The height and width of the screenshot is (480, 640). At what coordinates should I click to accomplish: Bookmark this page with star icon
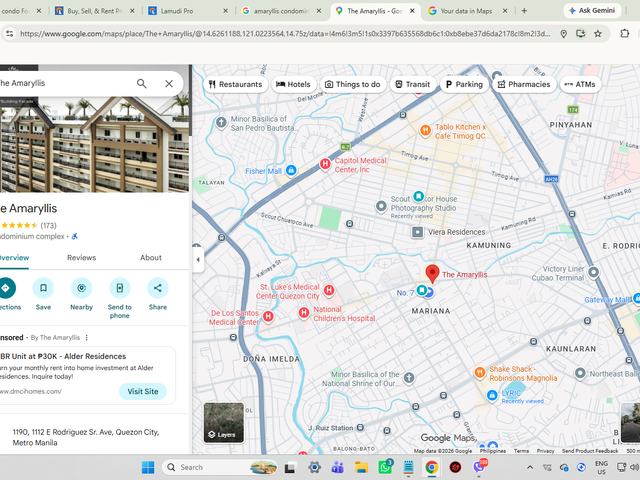(598, 33)
